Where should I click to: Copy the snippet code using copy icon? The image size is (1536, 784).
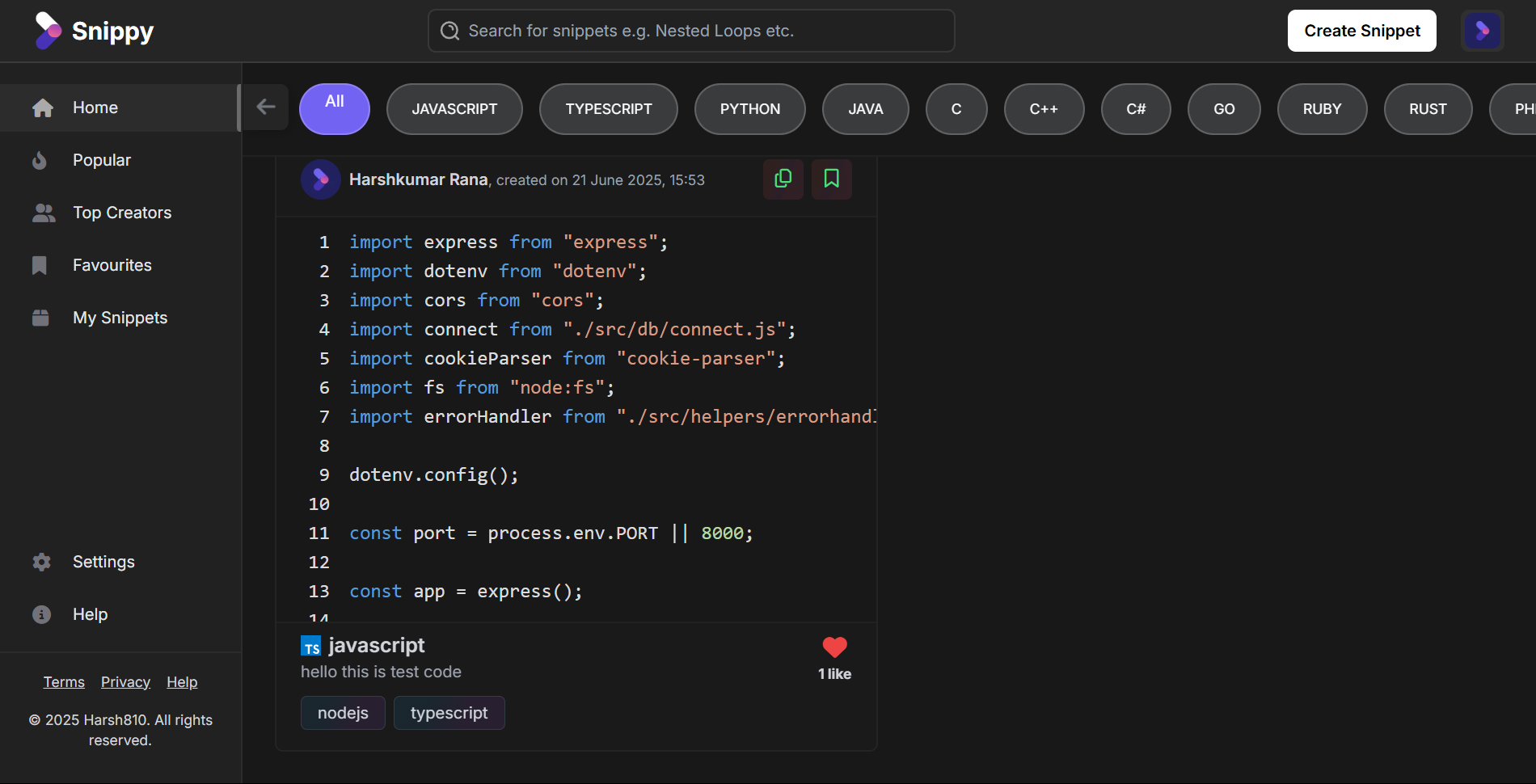point(783,179)
